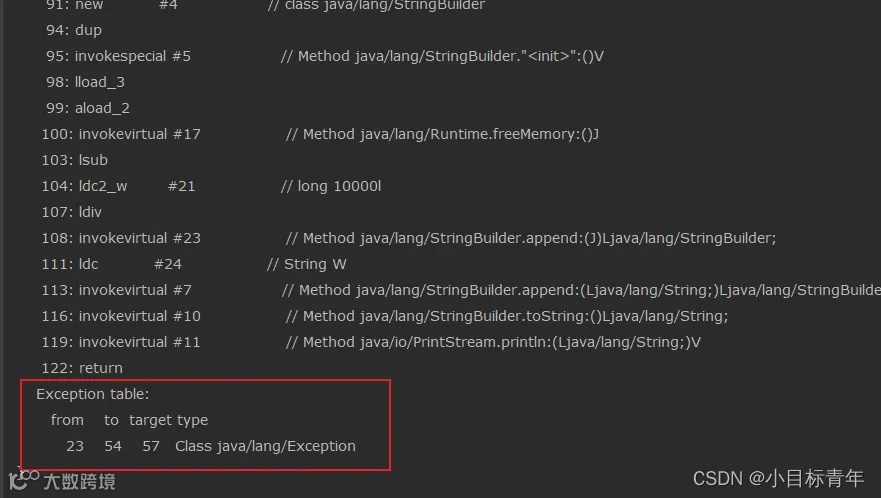The image size is (881, 498).
Task: Click the 'from' column header
Action: 67,420
